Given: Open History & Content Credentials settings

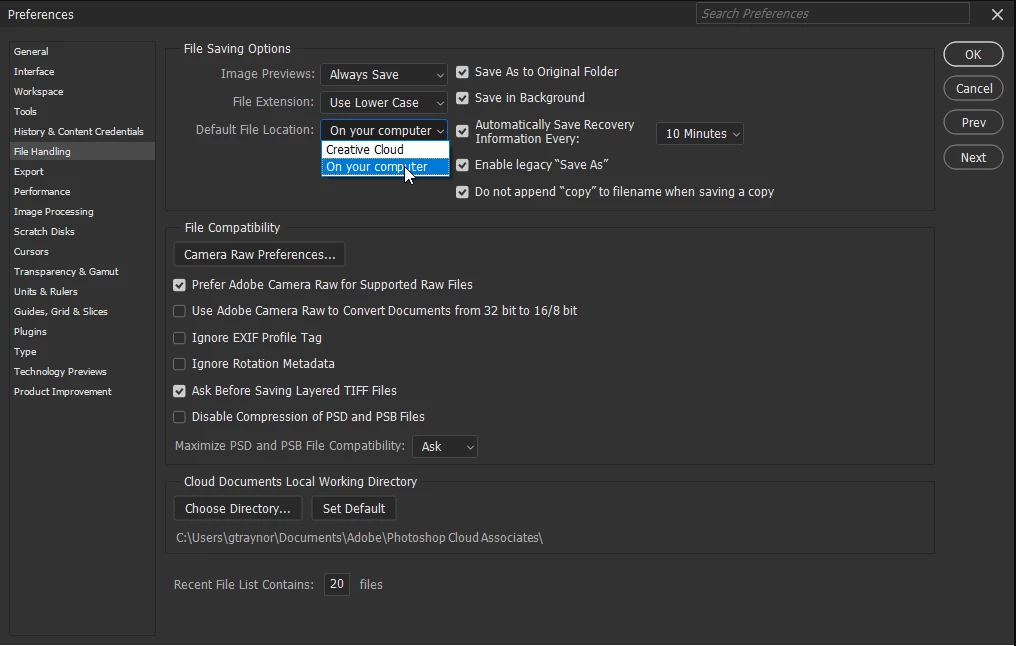Looking at the screenshot, I should pyautogui.click(x=78, y=132).
